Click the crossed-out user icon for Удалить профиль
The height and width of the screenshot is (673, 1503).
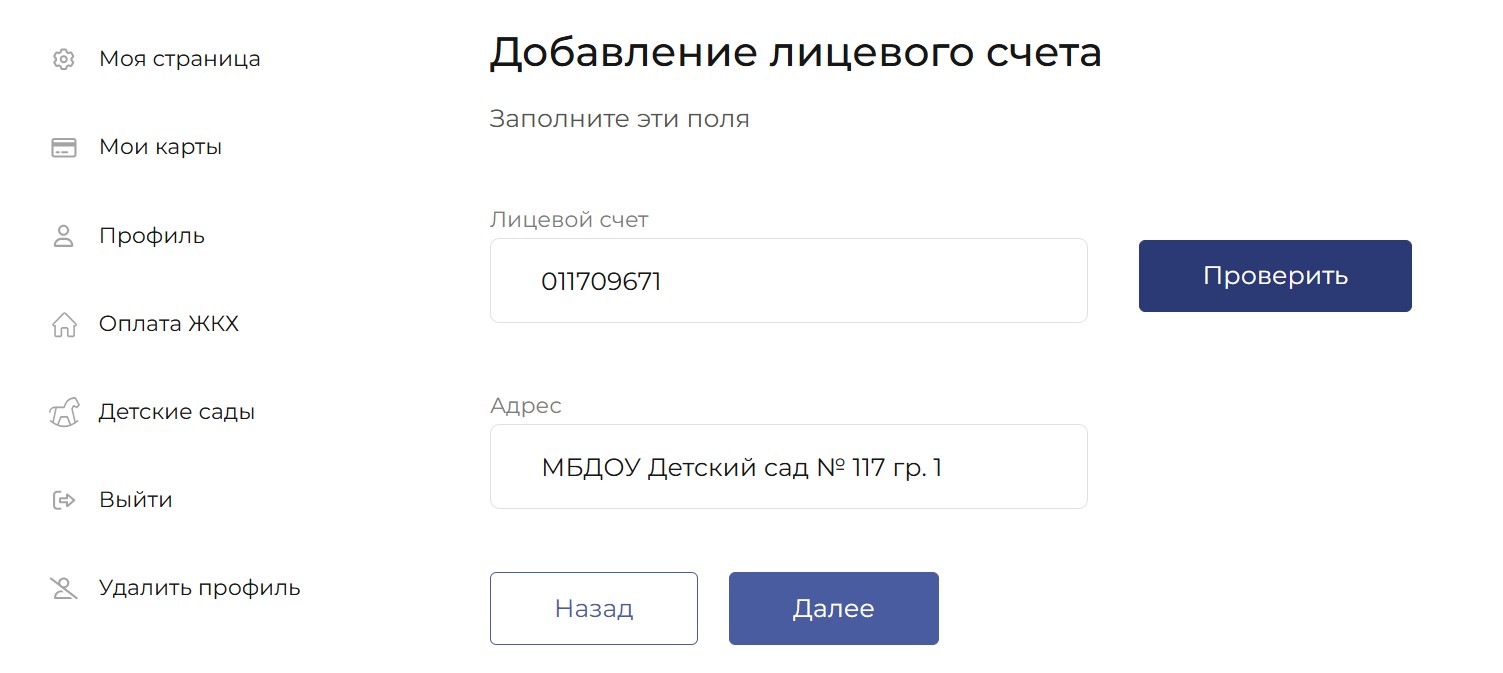click(x=63, y=588)
